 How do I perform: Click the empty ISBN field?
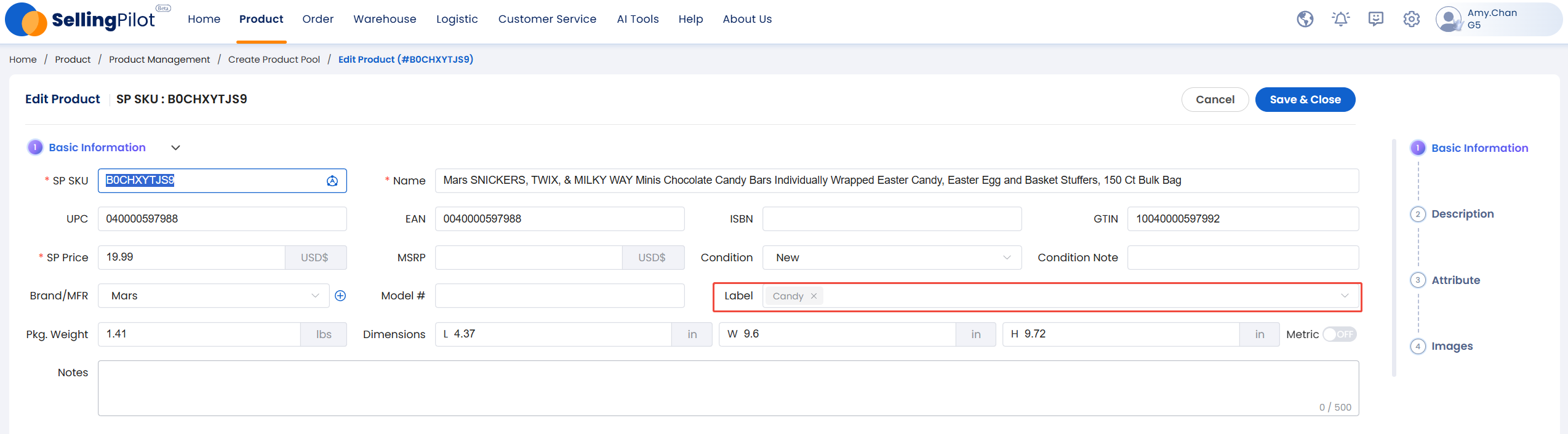(x=892, y=219)
